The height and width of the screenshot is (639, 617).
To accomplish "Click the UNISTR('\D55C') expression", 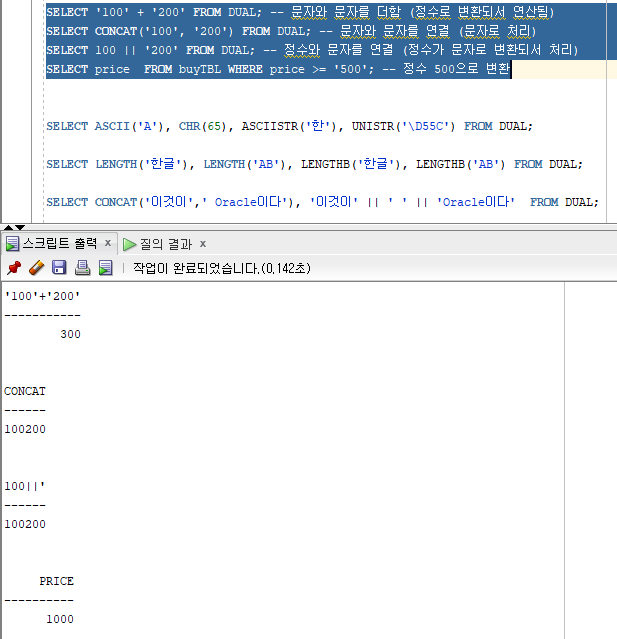I will click(403, 126).
